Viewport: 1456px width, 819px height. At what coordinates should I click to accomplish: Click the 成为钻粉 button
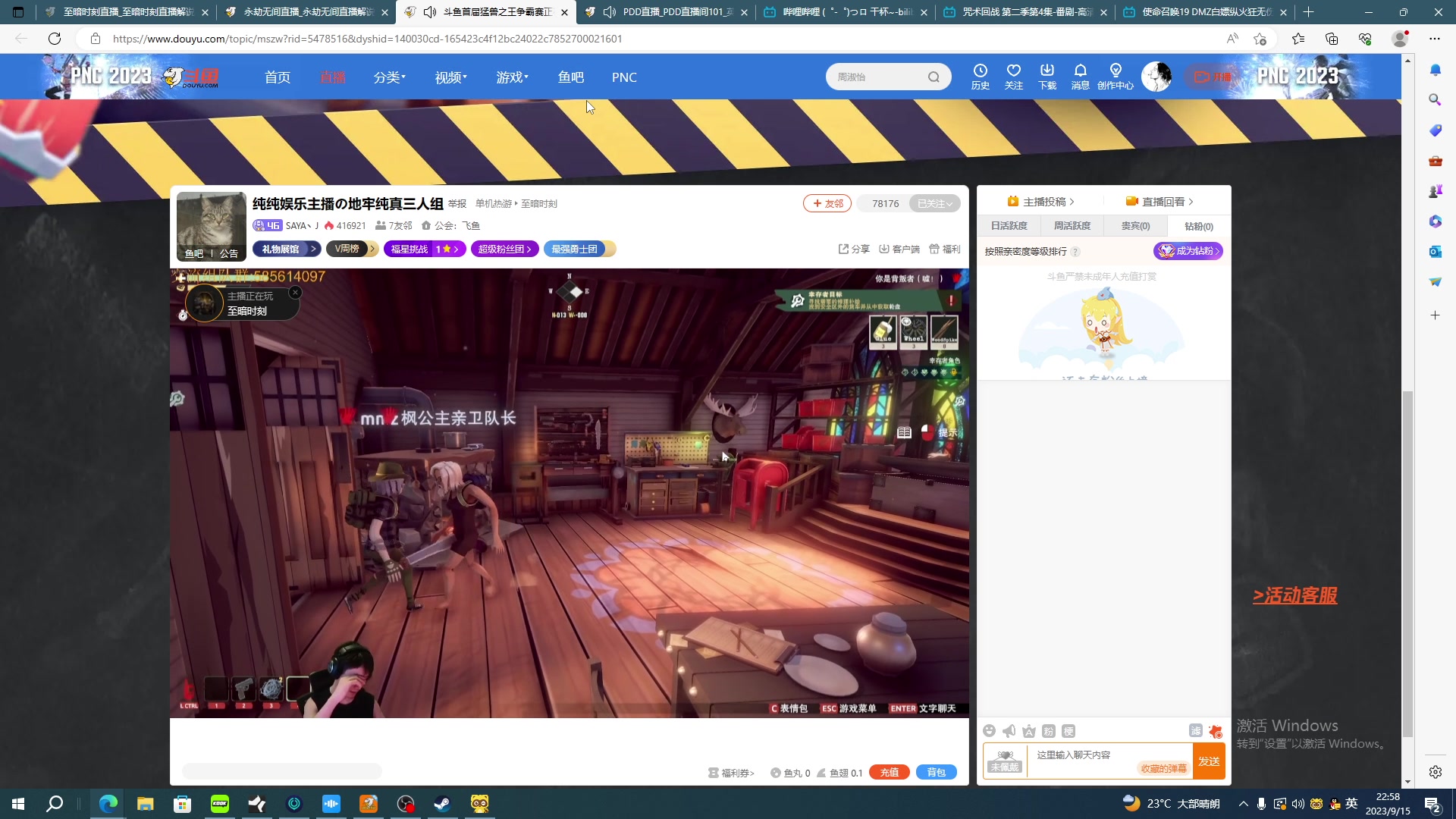[x=1188, y=251]
